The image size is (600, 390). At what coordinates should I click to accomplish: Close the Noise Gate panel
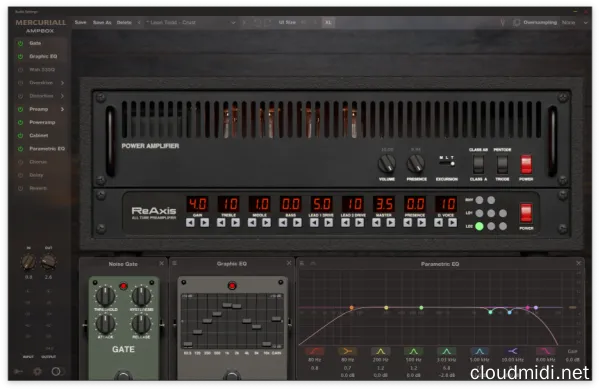(x=161, y=263)
